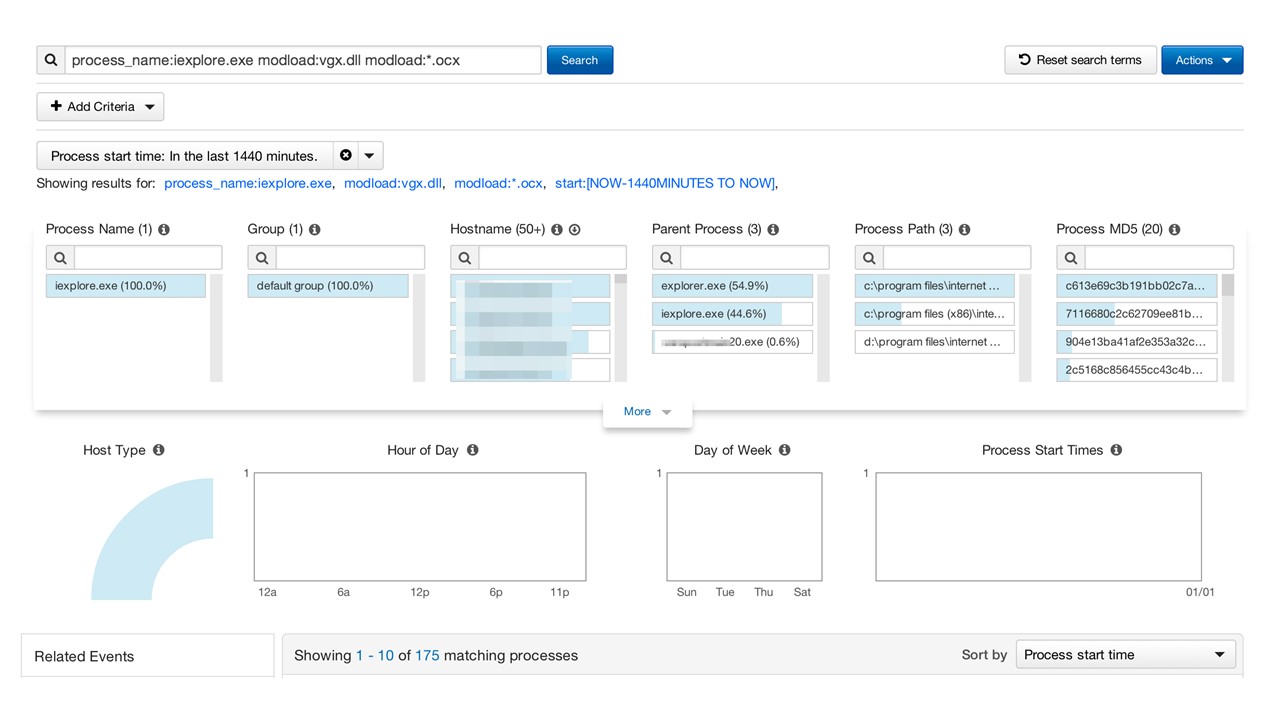Click the info icon beside Host Type

(x=158, y=450)
